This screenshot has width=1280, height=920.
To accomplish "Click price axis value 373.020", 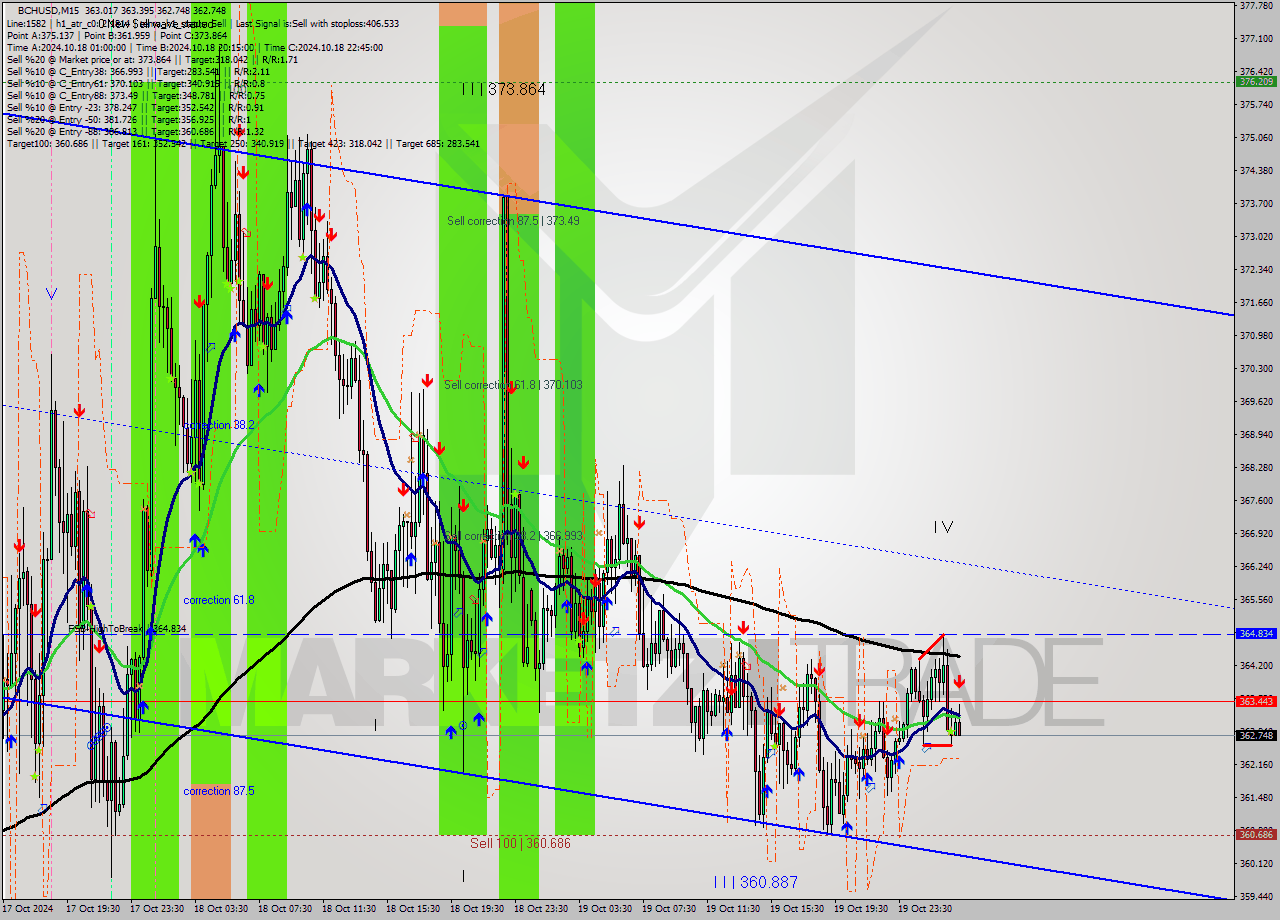I will click(1256, 236).
